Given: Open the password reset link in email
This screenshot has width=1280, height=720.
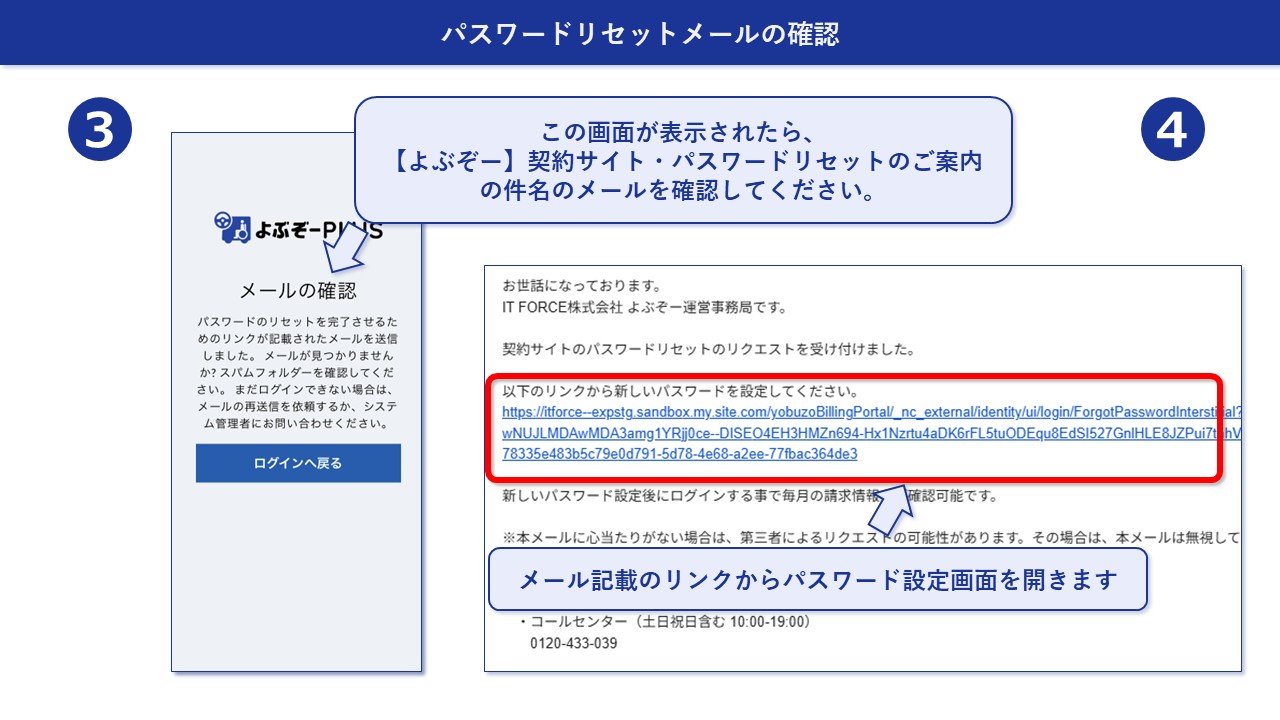Looking at the screenshot, I should click(x=872, y=433).
